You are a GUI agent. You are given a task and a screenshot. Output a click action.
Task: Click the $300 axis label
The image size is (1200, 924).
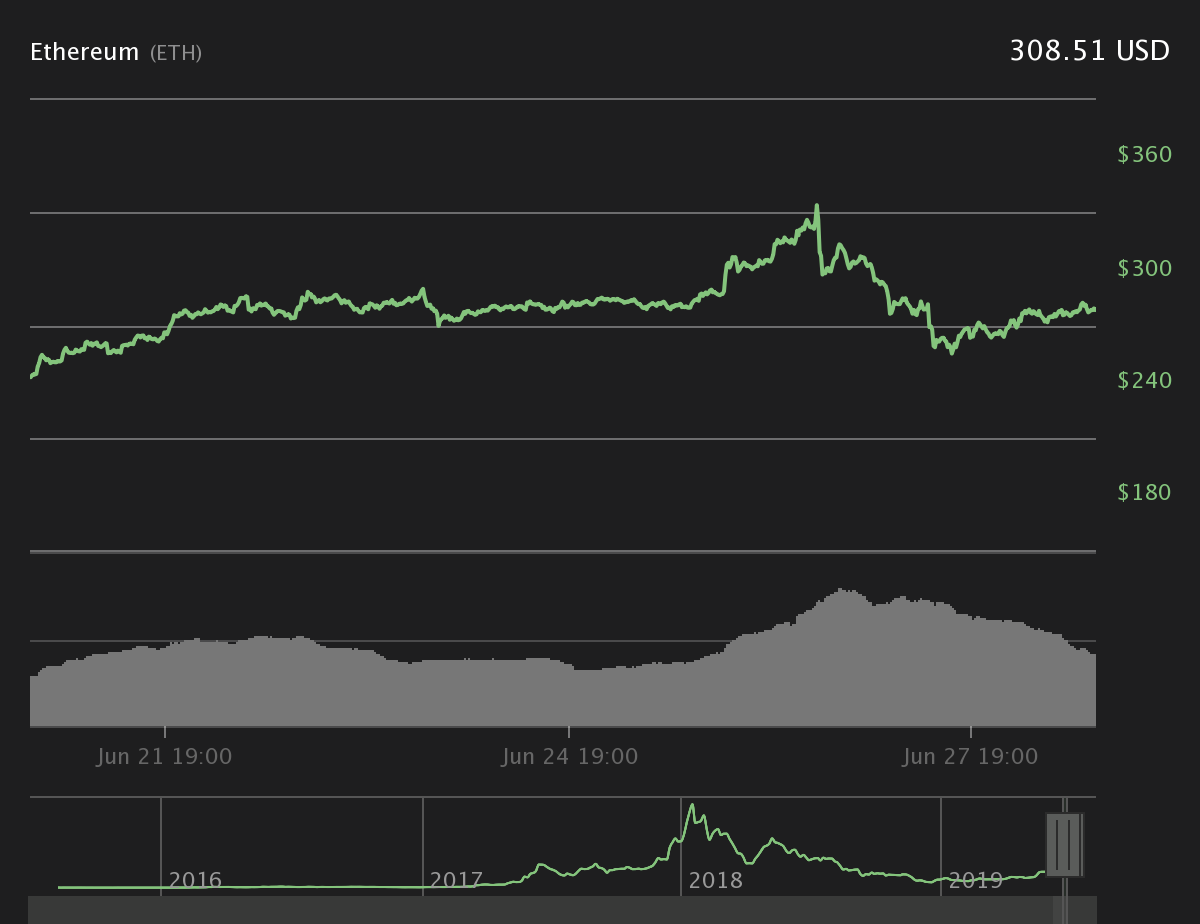1145,268
